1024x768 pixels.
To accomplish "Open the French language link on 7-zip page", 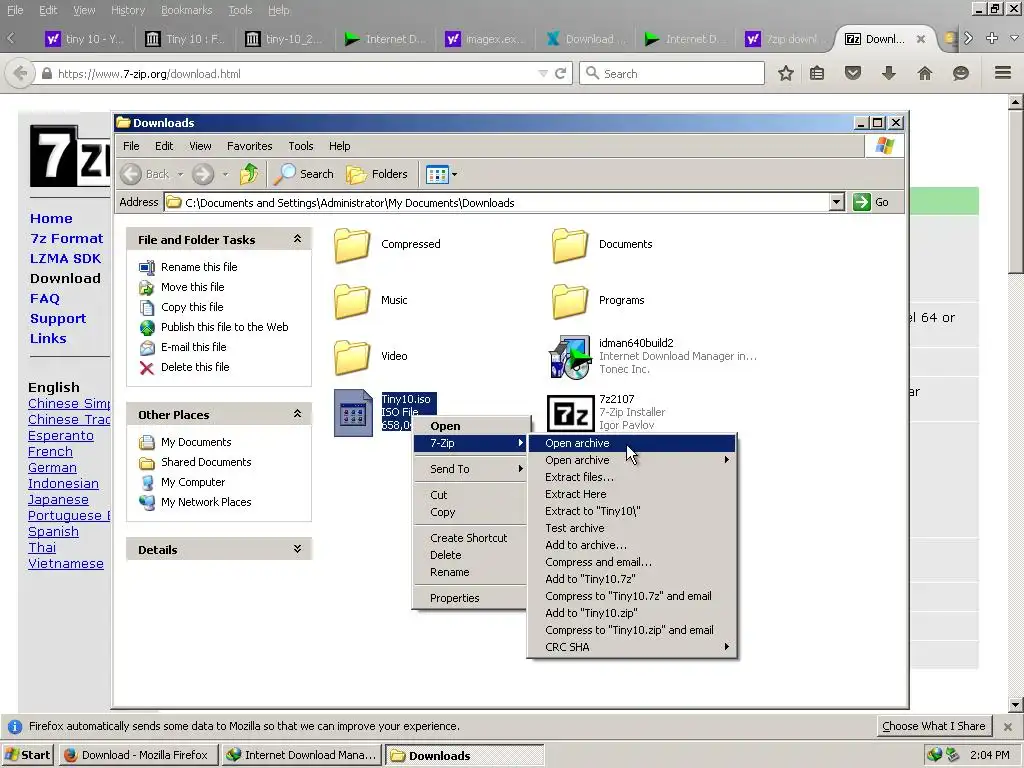I will click(x=50, y=452).
